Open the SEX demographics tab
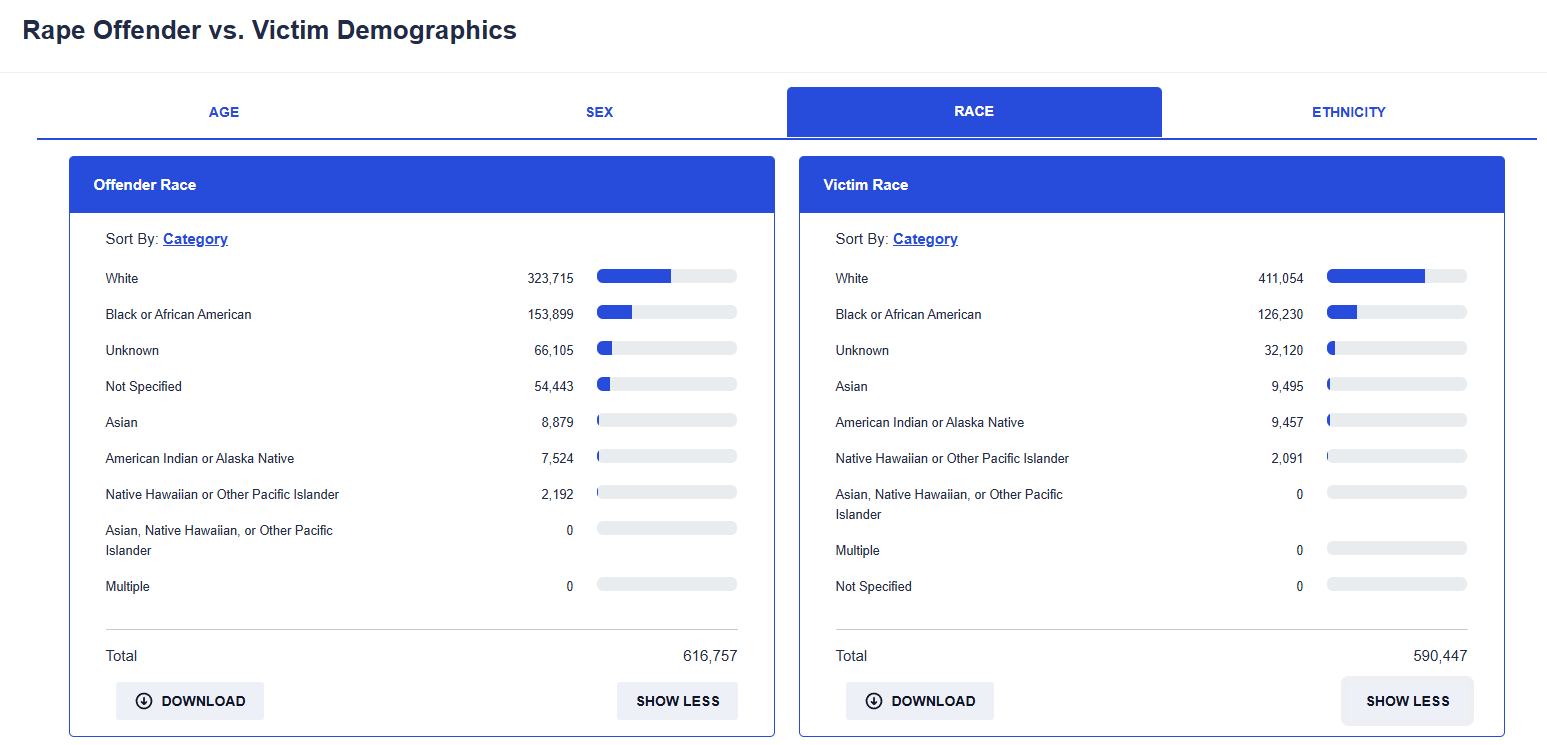 coord(599,112)
